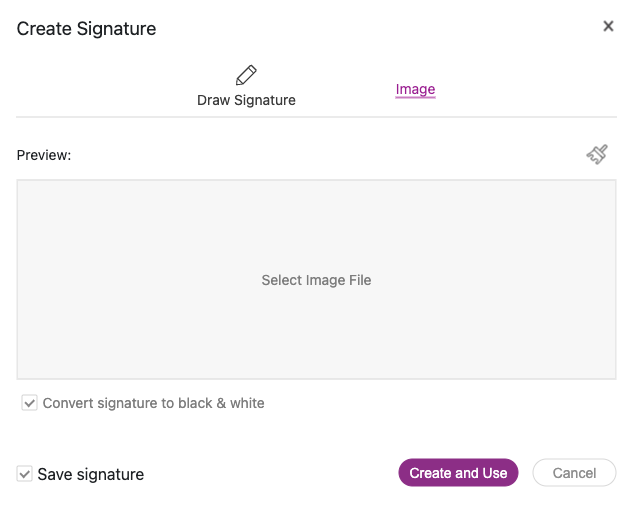
Task: Erase the signature using the clean brush tool
Action: coord(597,155)
